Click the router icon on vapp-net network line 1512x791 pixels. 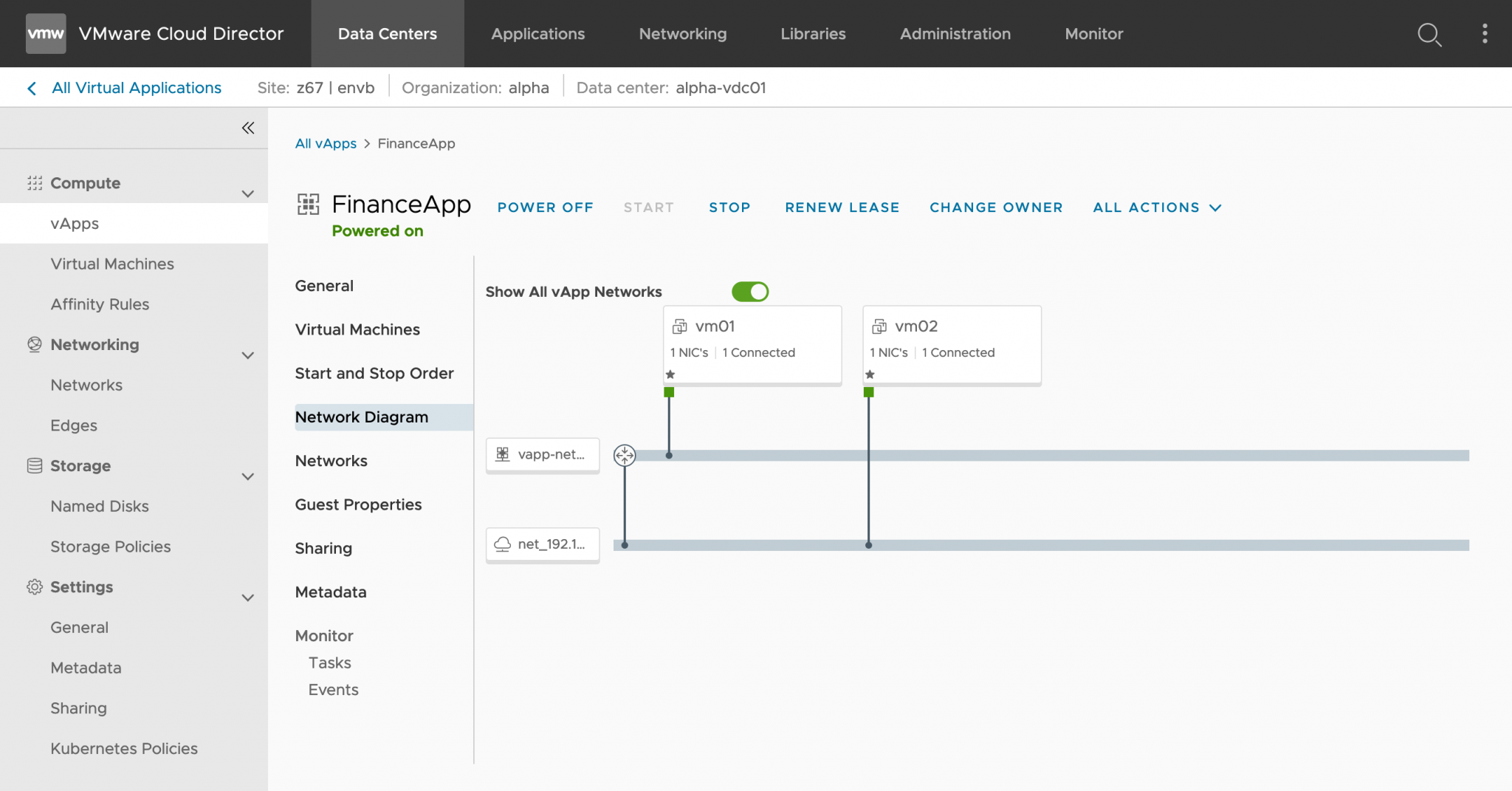tap(625, 456)
